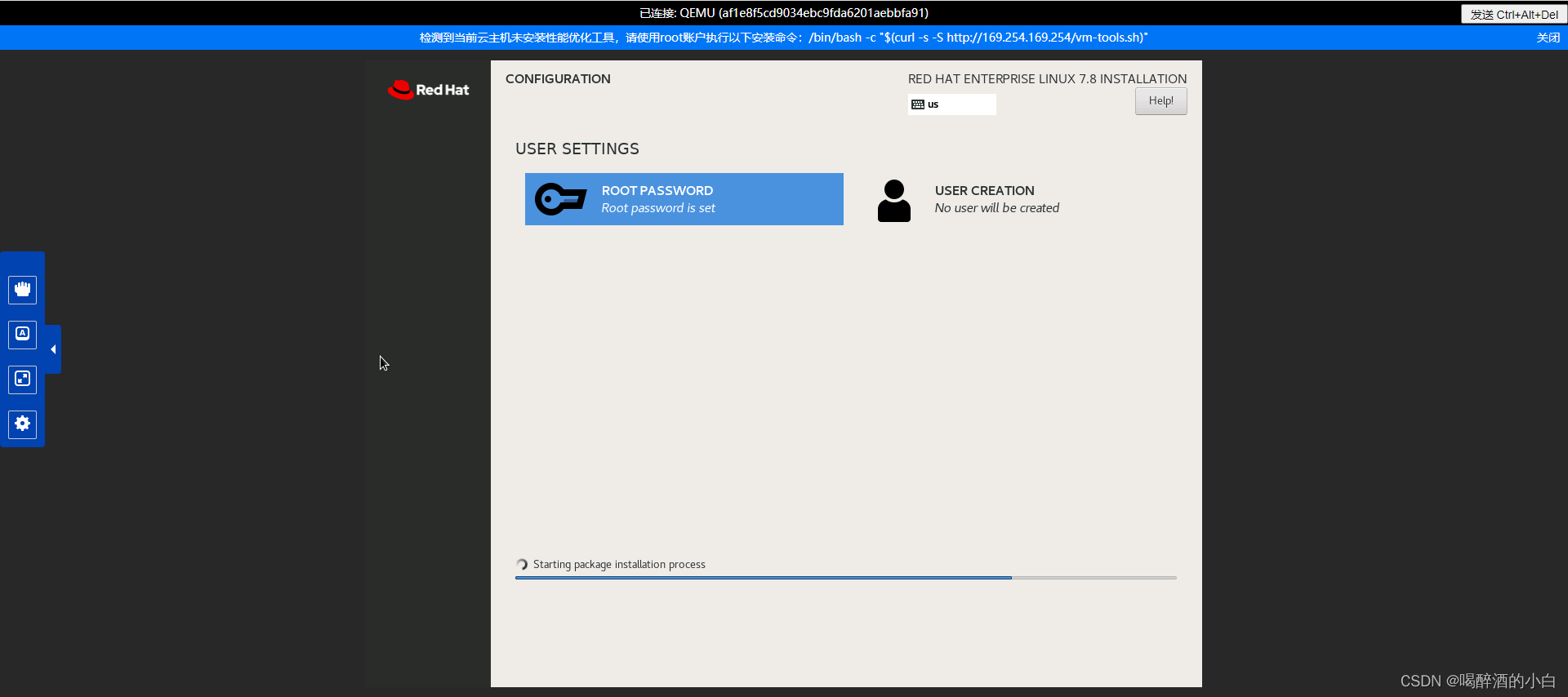Viewport: 1568px width, 697px height.
Task: Click the 'Starting package installation process' status text
Action: click(619, 565)
